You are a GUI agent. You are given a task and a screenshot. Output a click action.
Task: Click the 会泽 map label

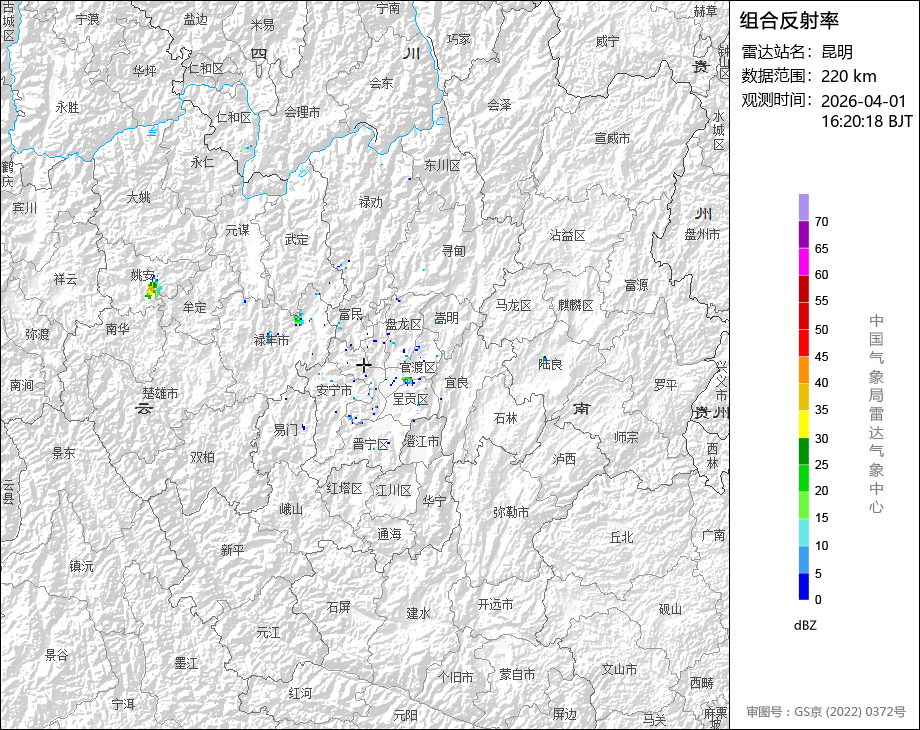tap(499, 105)
